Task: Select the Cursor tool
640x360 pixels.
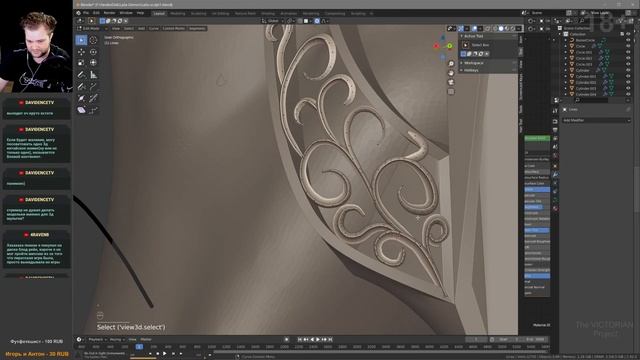Action: point(93,40)
